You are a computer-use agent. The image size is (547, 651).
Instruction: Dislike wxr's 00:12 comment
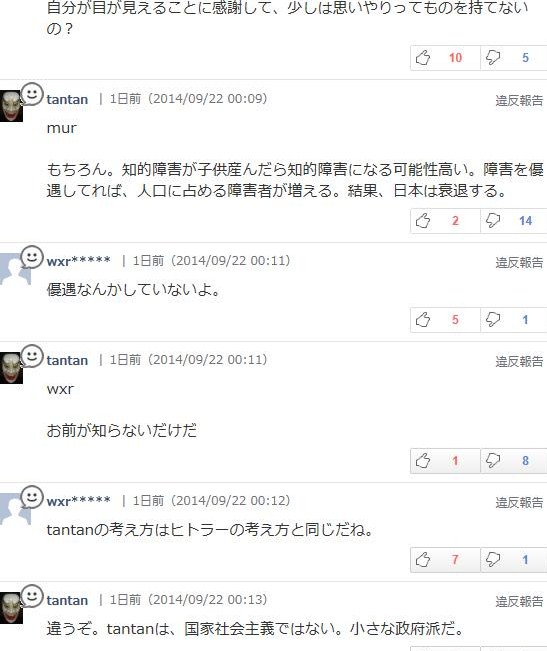(493, 560)
